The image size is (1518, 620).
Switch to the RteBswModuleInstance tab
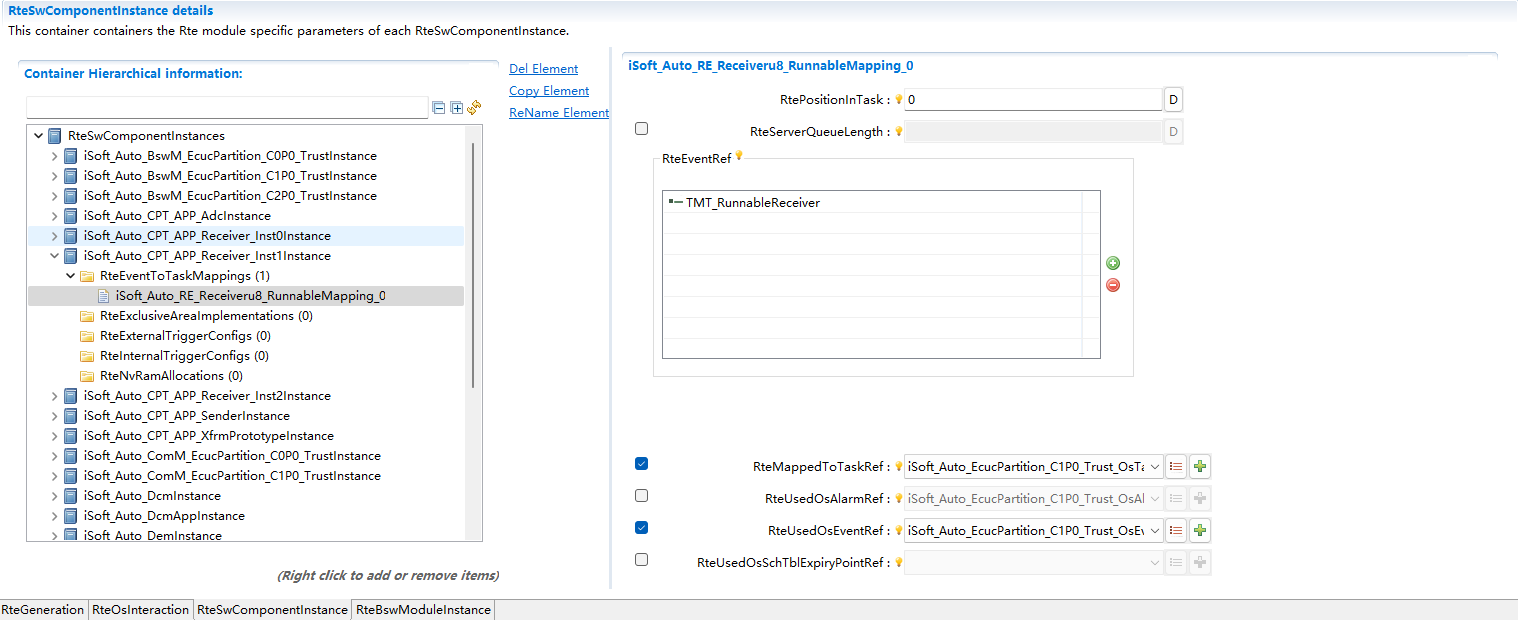[x=423, y=610]
